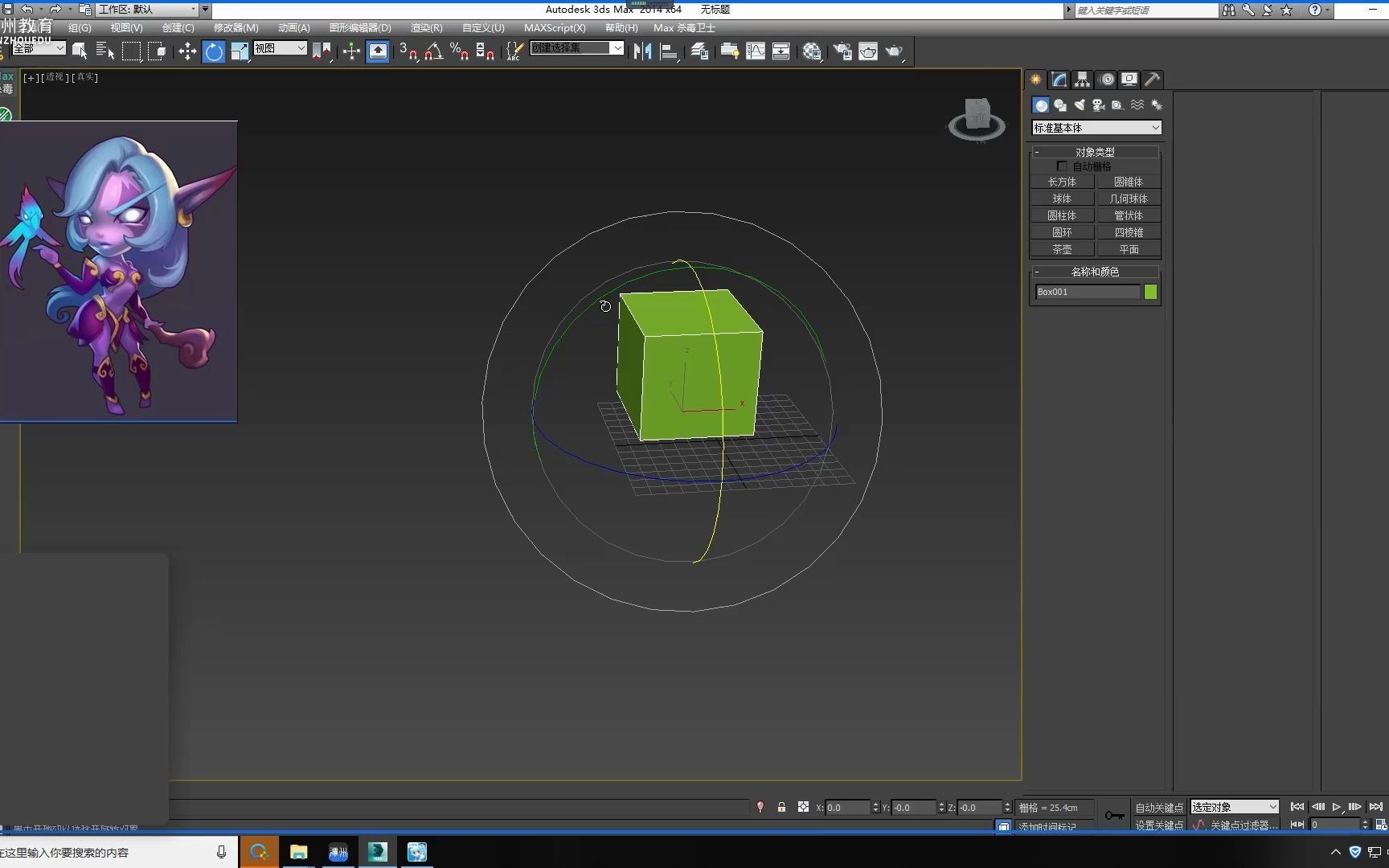This screenshot has width=1389, height=868.
Task: Click the 茶壶 (Teapot) creation button
Action: (x=1063, y=249)
